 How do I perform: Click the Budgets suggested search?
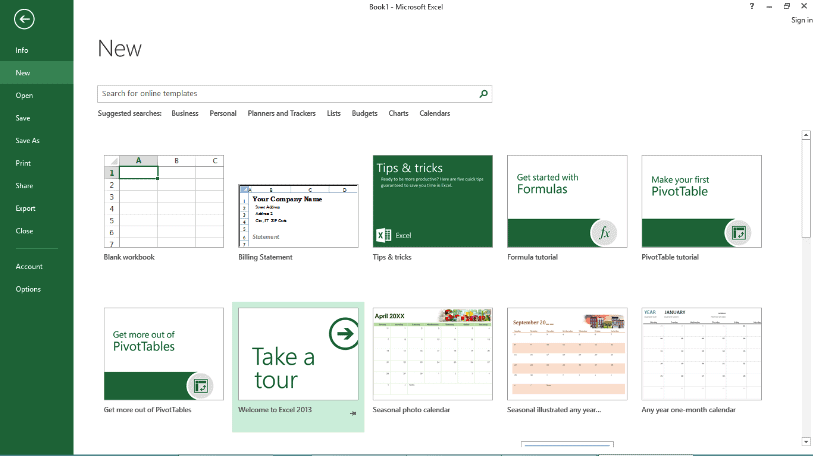pyautogui.click(x=365, y=113)
